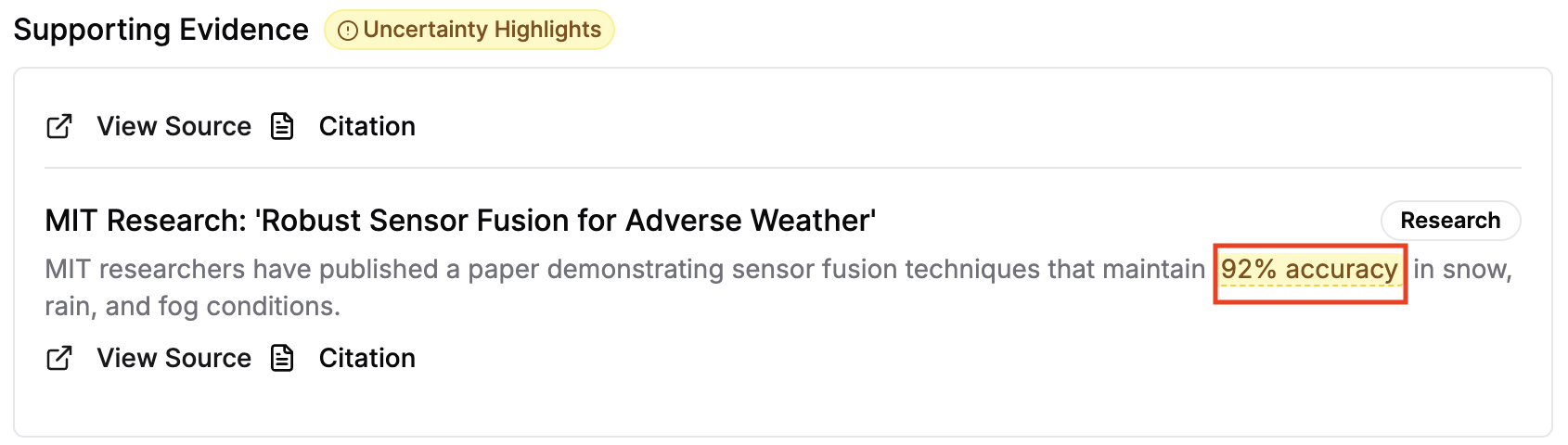Viewport: 1568px width, 445px height.
Task: Click the external-link icon above the divider line
Action: 59,126
